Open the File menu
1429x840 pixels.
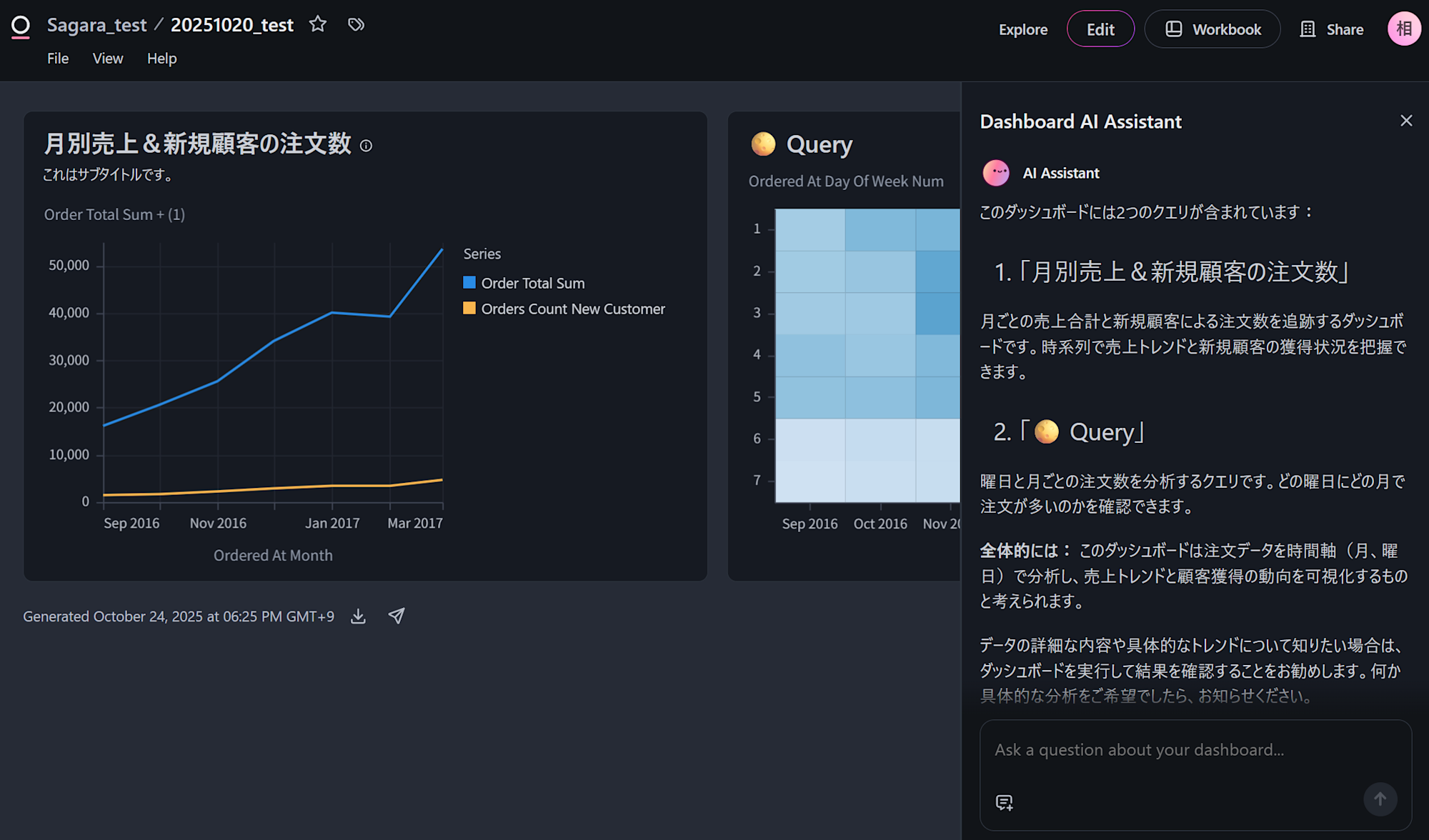coord(58,59)
